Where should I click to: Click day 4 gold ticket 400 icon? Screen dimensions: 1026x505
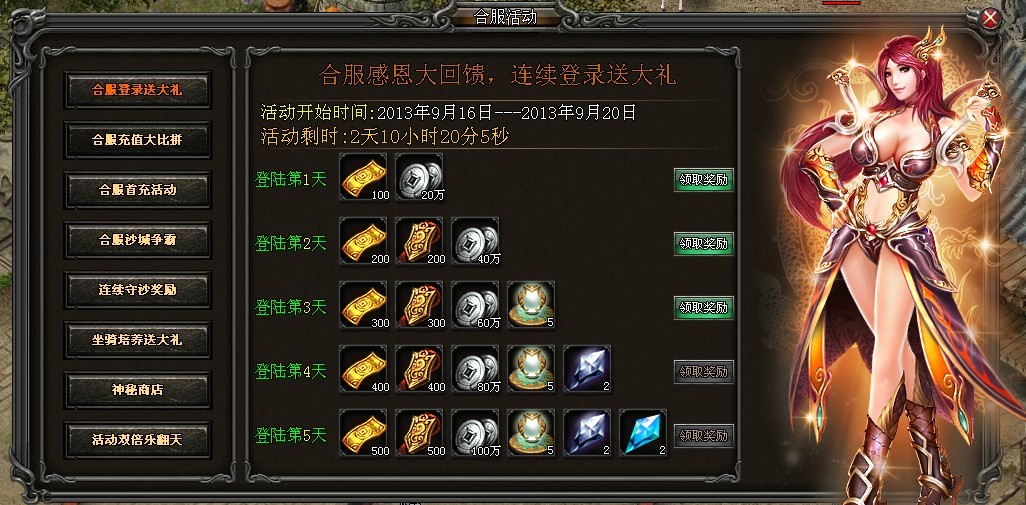(363, 369)
